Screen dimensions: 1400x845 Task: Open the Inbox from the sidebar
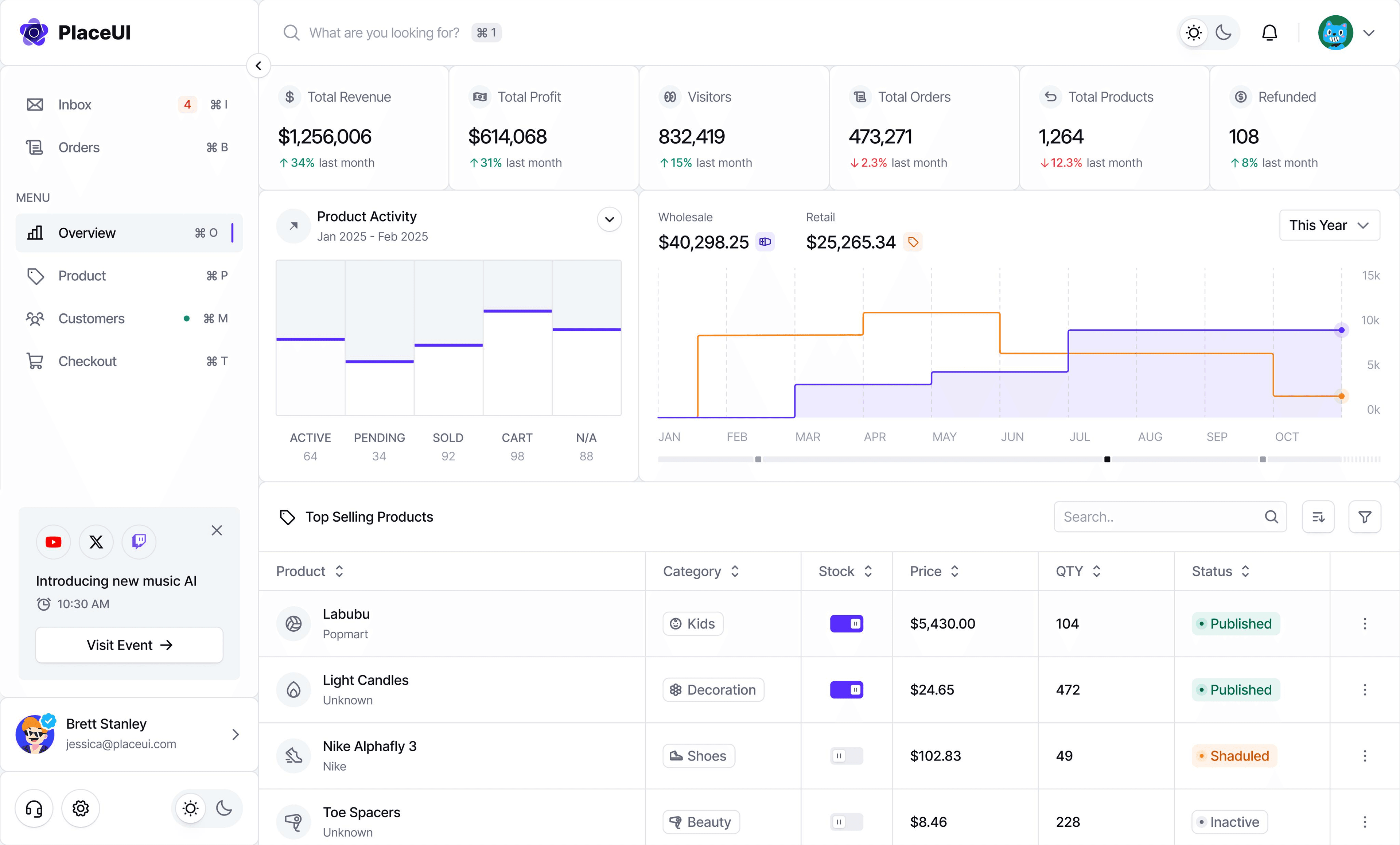pos(74,105)
